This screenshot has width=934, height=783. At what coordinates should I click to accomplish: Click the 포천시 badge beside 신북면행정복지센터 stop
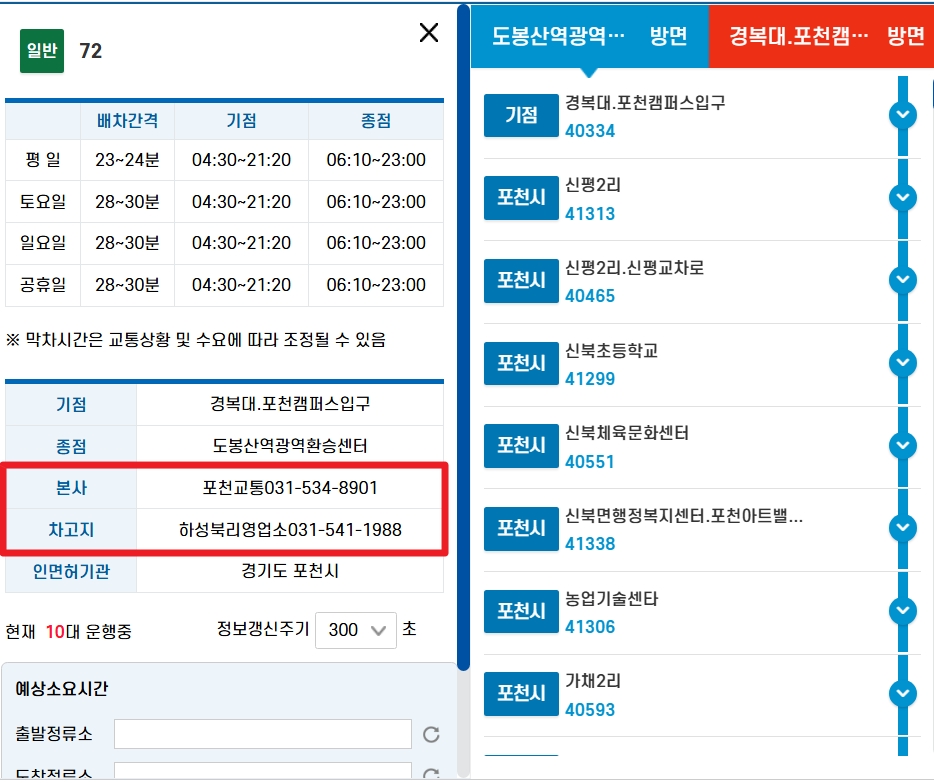pyautogui.click(x=521, y=529)
